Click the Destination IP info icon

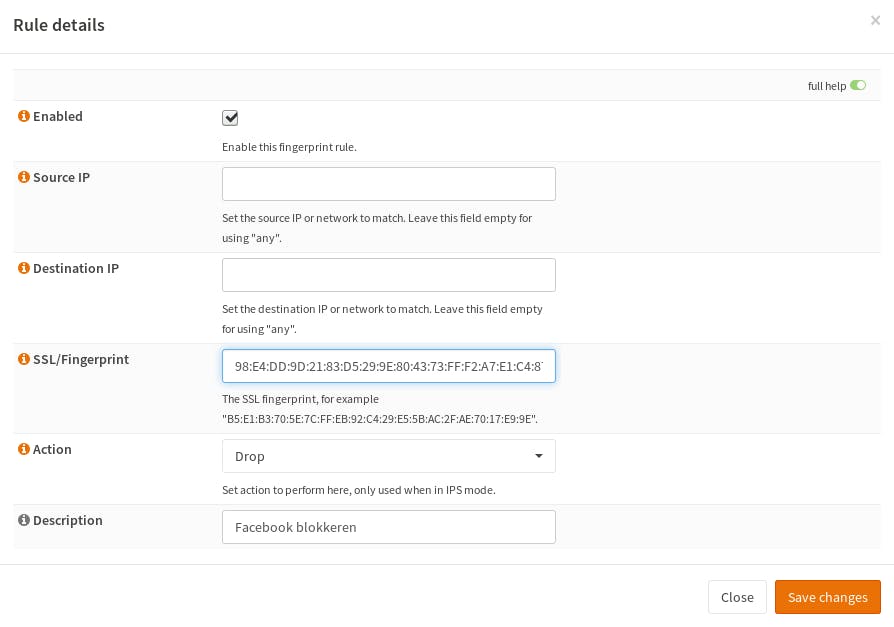tap(24, 269)
